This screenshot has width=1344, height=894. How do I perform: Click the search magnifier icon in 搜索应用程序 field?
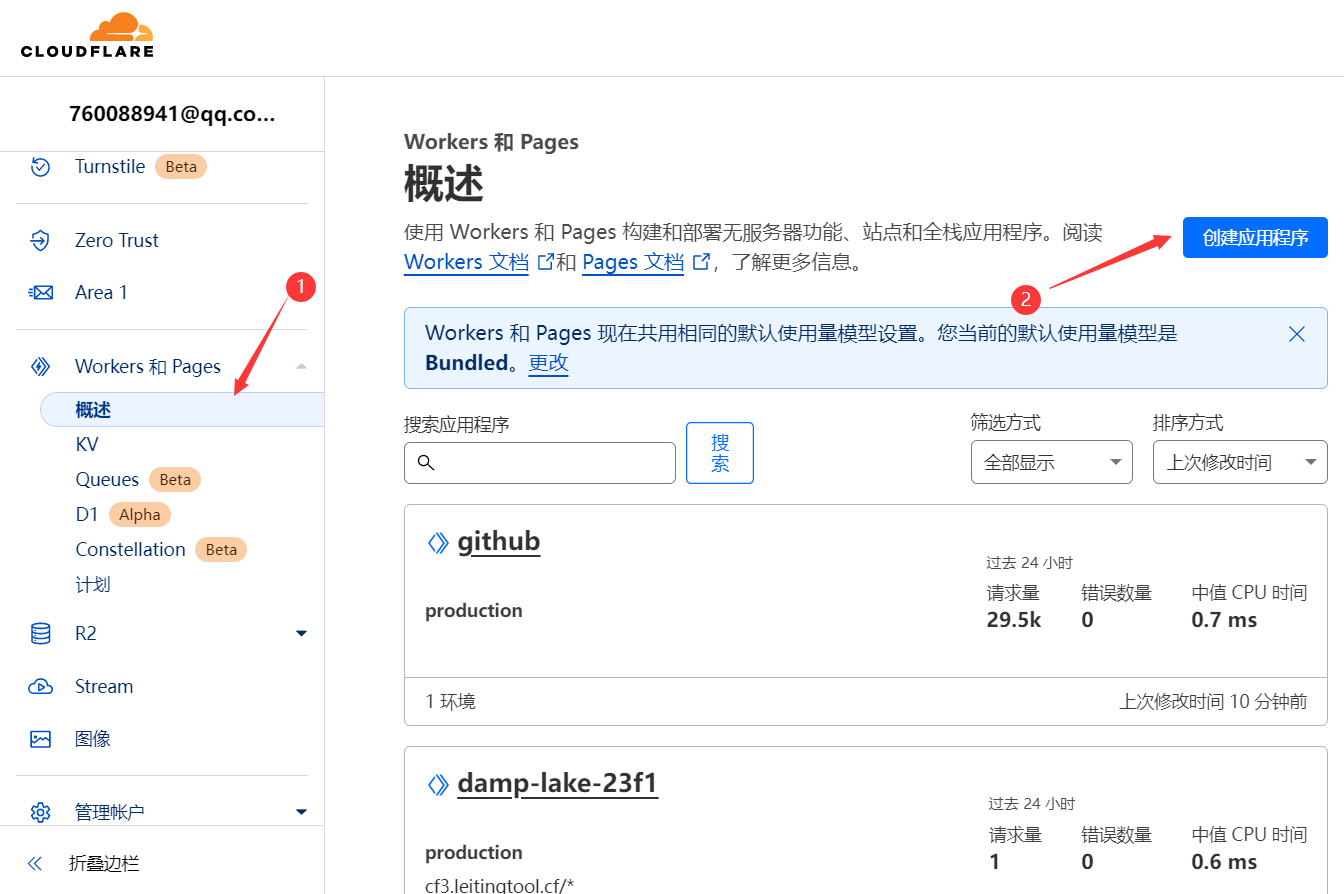point(426,462)
